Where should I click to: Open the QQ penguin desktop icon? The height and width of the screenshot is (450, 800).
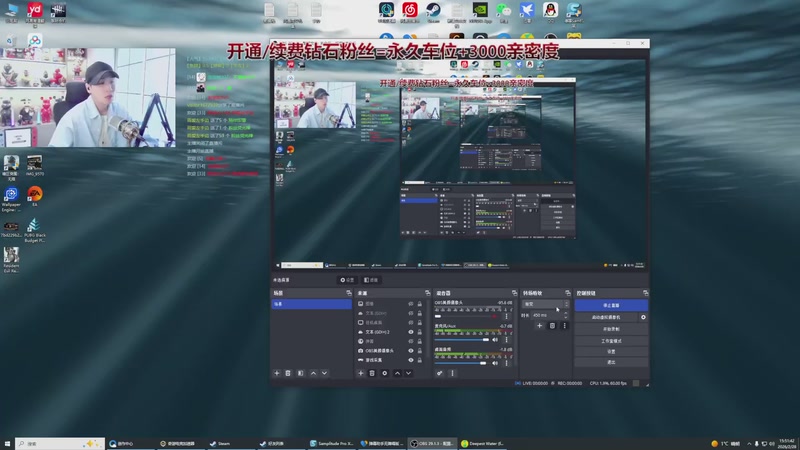pyautogui.click(x=551, y=12)
